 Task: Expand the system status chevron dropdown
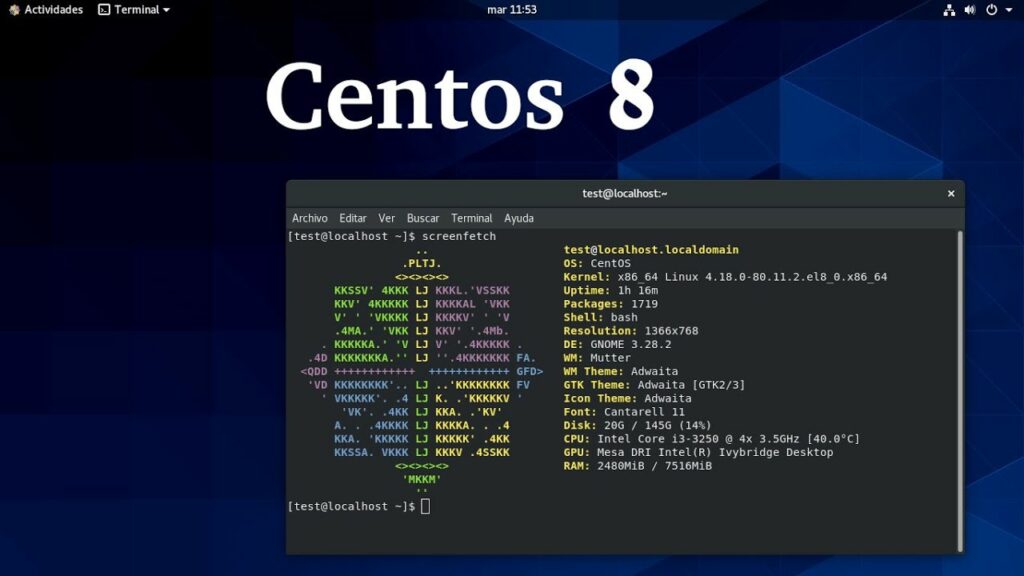pyautogui.click(x=1008, y=10)
